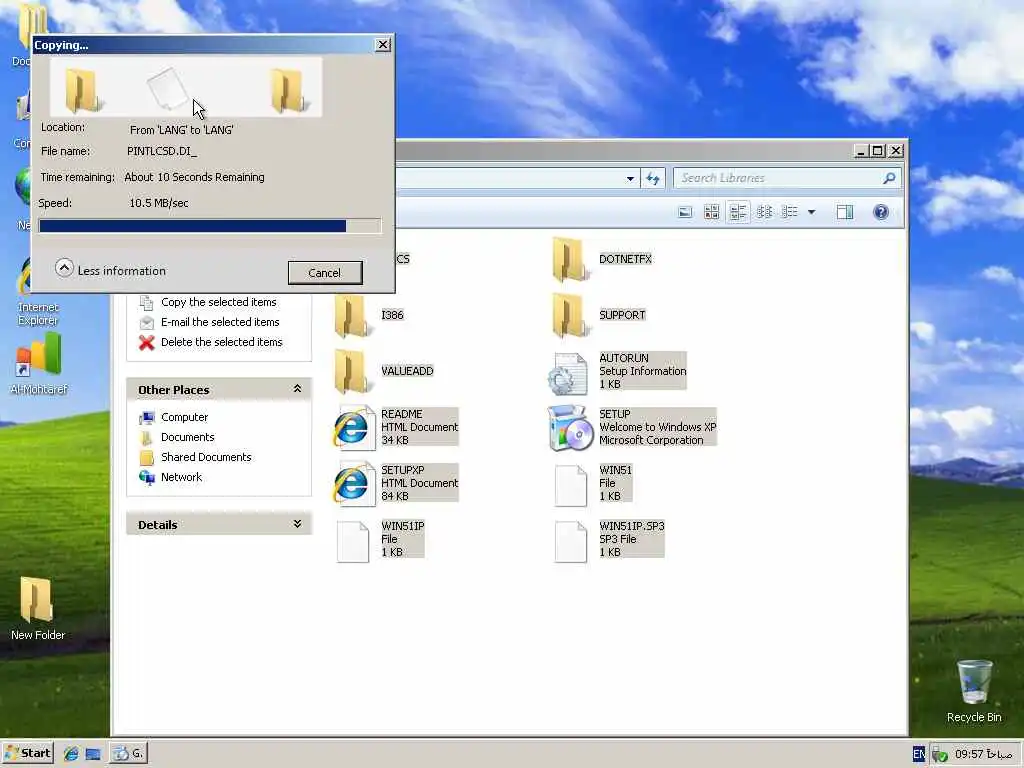Launch Internet Explorer from quick launch
Image resolution: width=1024 pixels, height=768 pixels.
point(71,754)
